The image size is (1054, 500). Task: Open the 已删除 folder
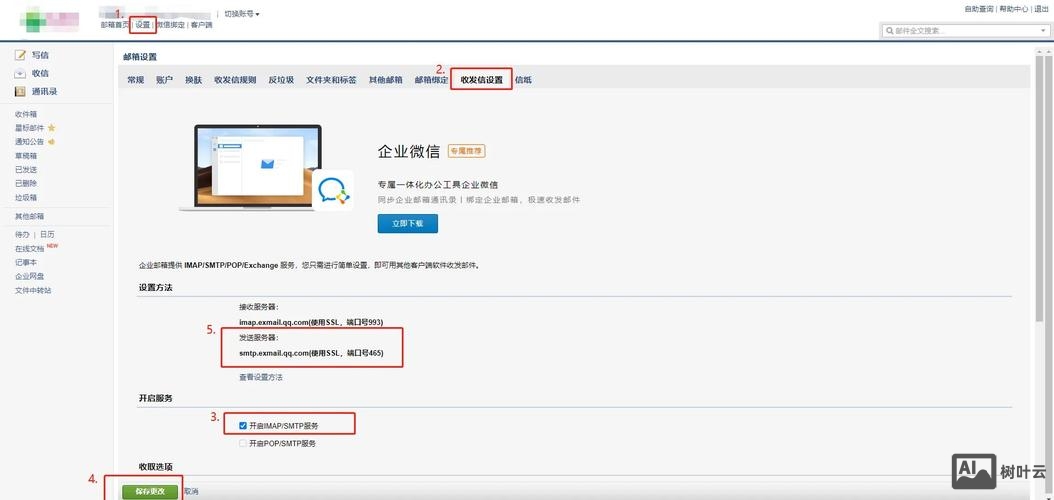point(26,183)
